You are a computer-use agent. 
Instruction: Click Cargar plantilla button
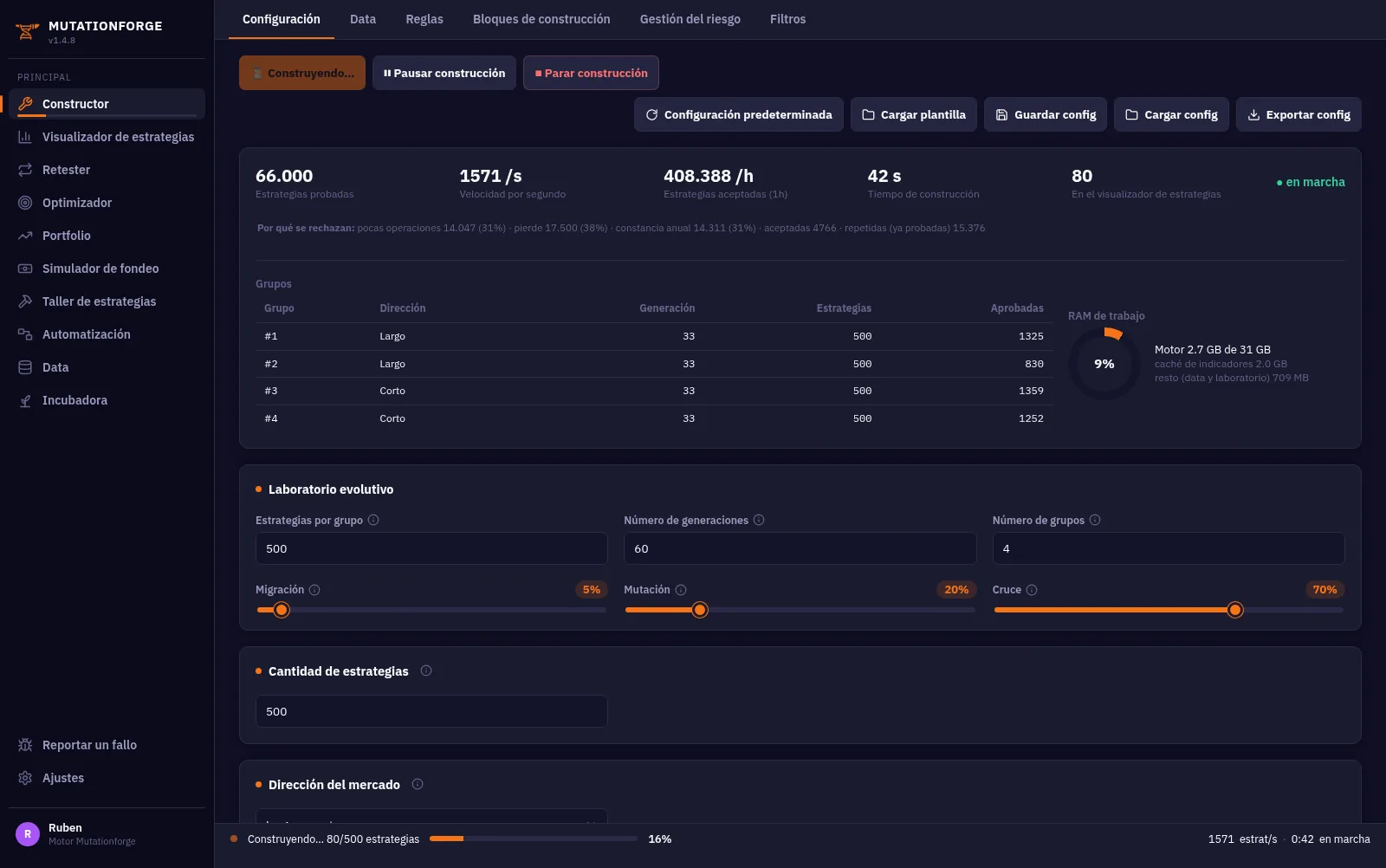click(914, 114)
